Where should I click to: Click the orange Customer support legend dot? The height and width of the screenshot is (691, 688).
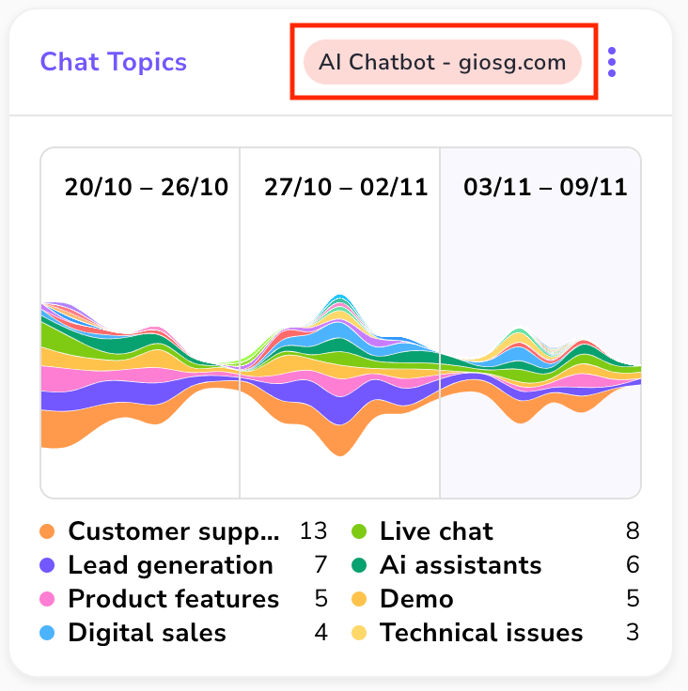click(48, 532)
